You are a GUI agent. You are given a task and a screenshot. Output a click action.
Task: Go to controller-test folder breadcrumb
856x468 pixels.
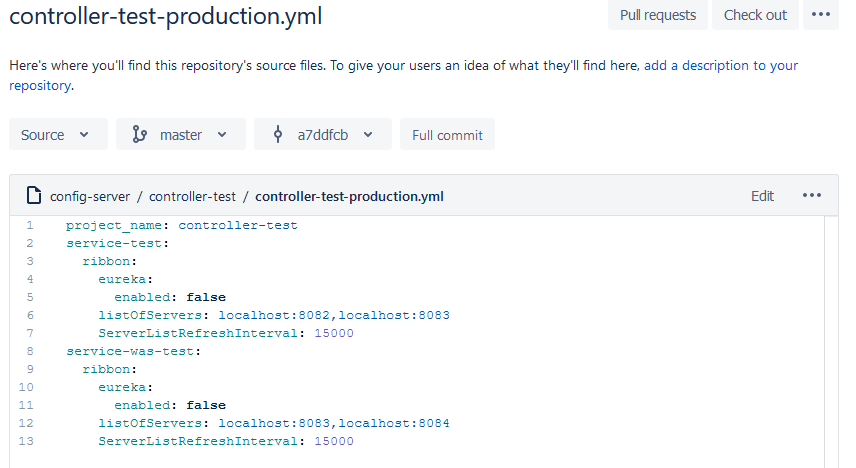[x=192, y=196]
